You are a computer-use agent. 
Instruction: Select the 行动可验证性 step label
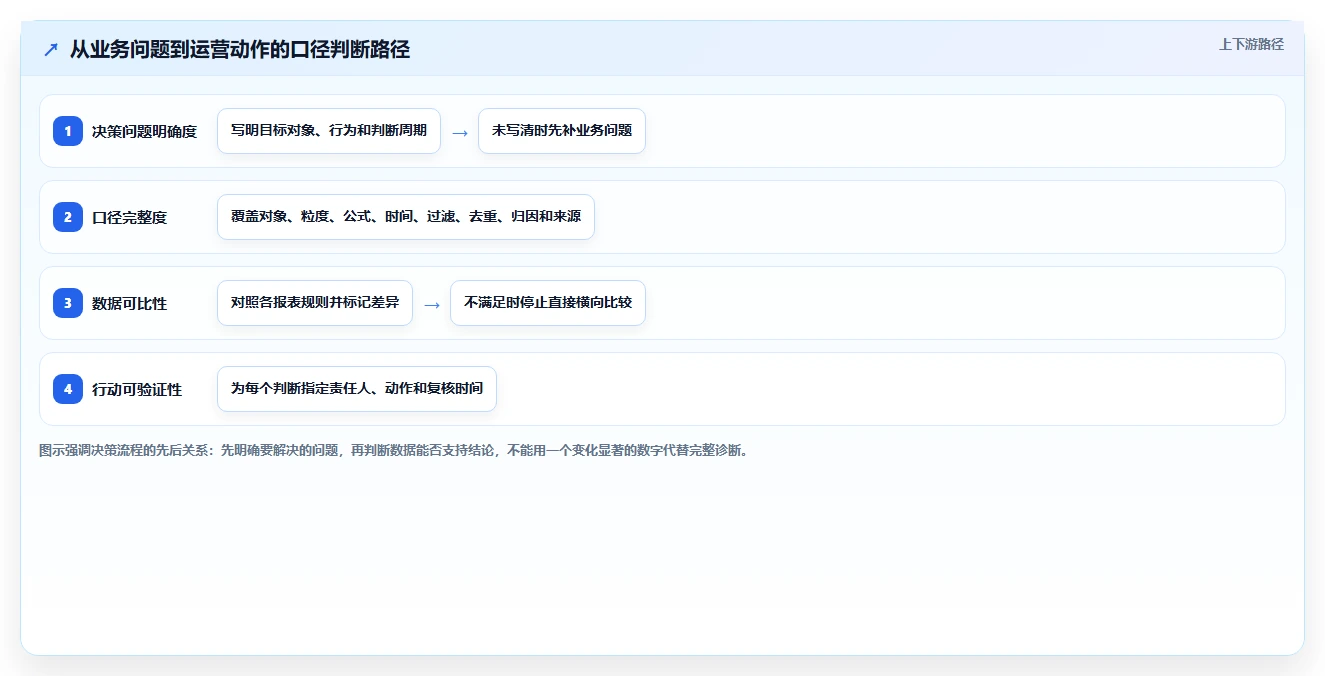(x=137, y=389)
